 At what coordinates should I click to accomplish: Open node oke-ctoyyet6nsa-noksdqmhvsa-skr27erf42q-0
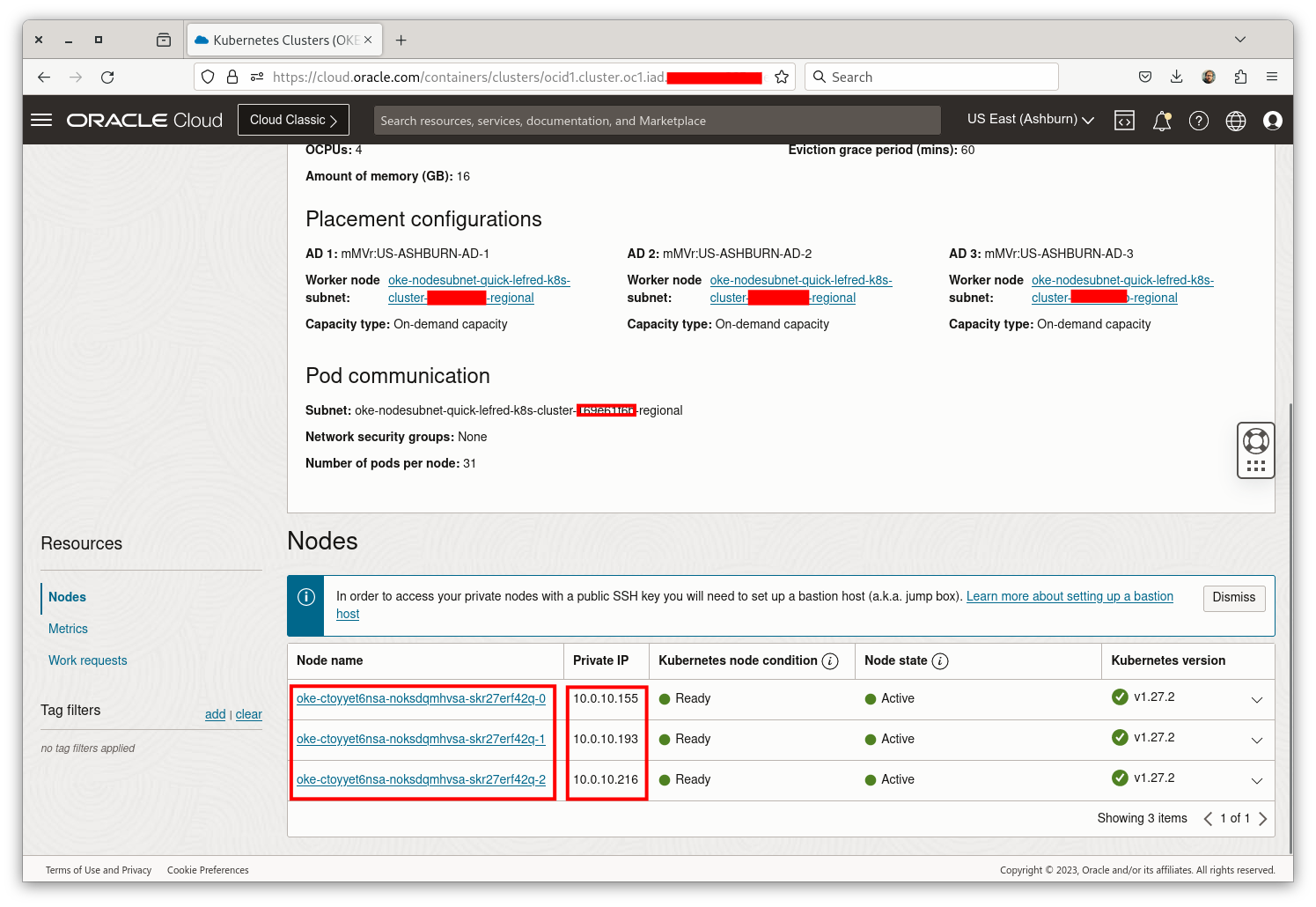[421, 698]
